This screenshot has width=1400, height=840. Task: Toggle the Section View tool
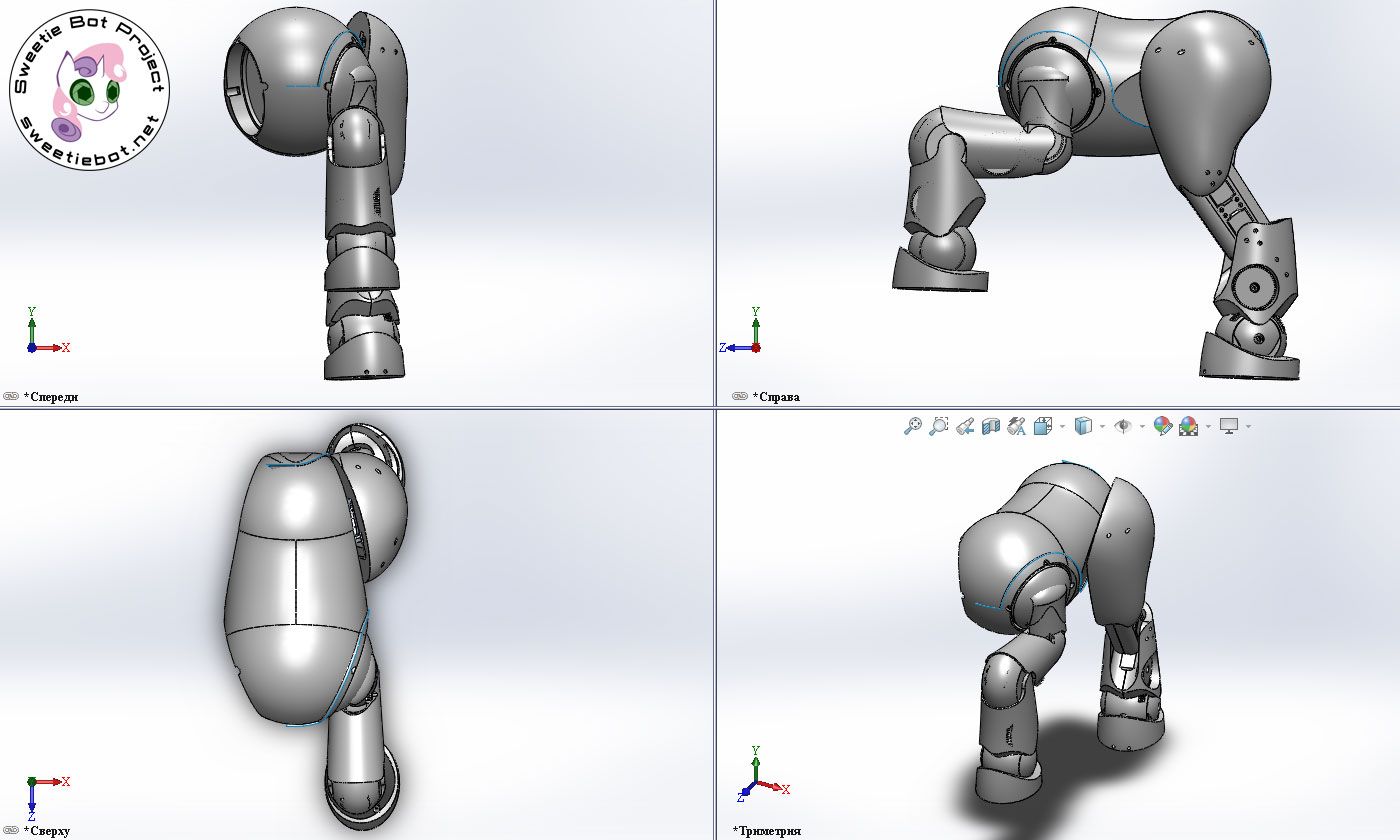pyautogui.click(x=991, y=426)
